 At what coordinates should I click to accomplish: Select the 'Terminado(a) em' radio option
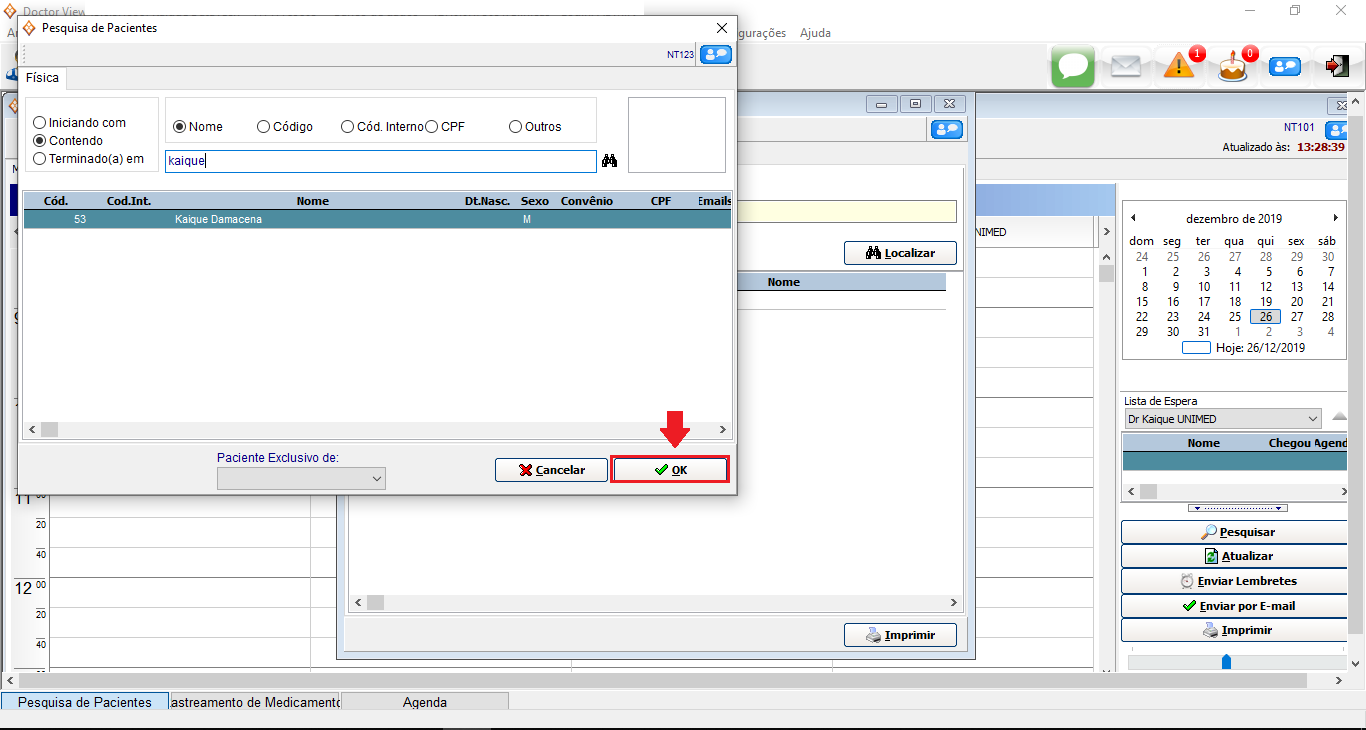[x=40, y=159]
